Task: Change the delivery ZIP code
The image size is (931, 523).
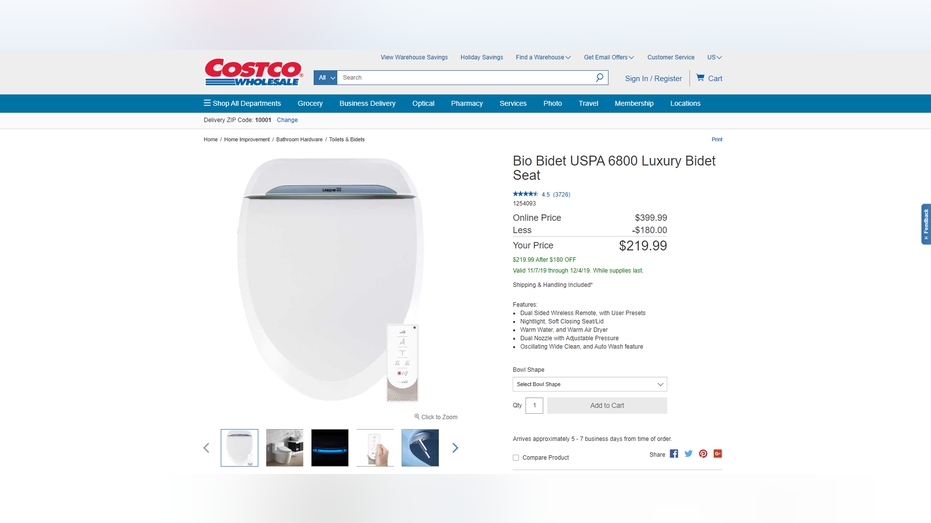Action: pyautogui.click(x=287, y=120)
